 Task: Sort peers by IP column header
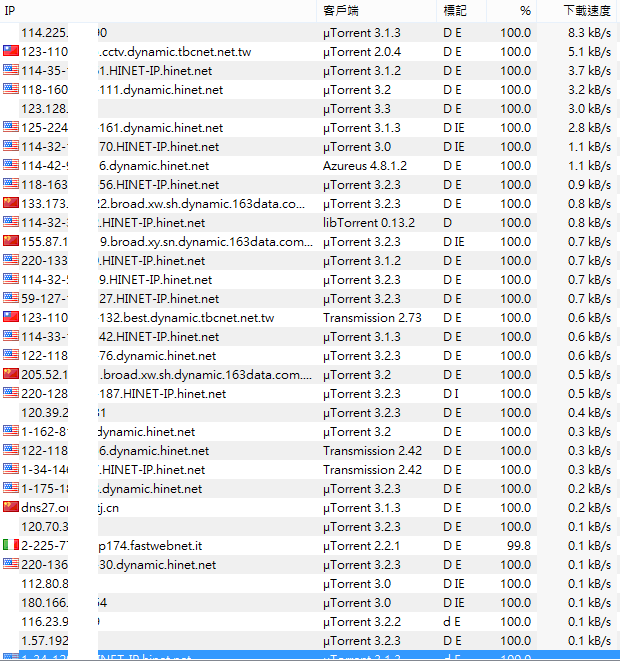pos(158,11)
